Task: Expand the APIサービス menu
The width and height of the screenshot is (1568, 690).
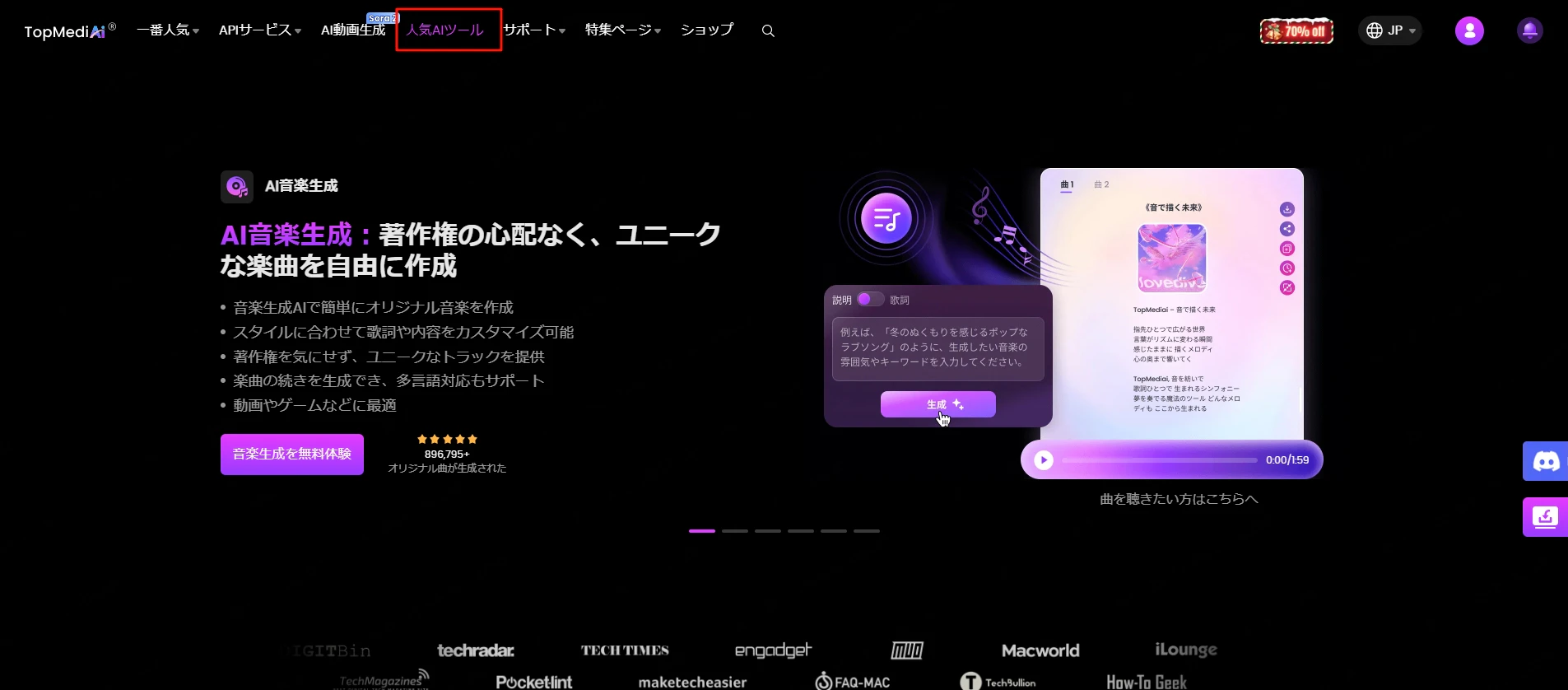Action: 260,30
